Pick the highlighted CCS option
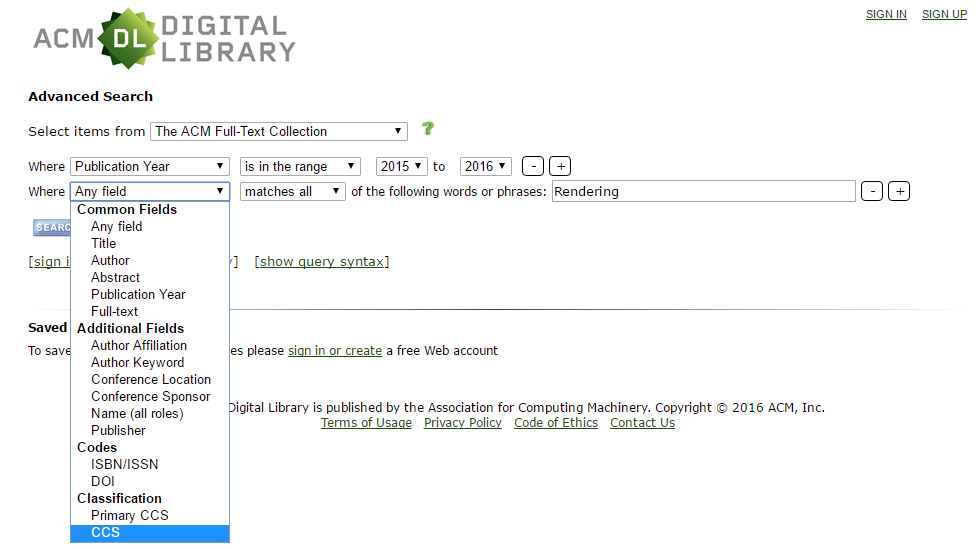The image size is (976, 549). click(x=150, y=533)
